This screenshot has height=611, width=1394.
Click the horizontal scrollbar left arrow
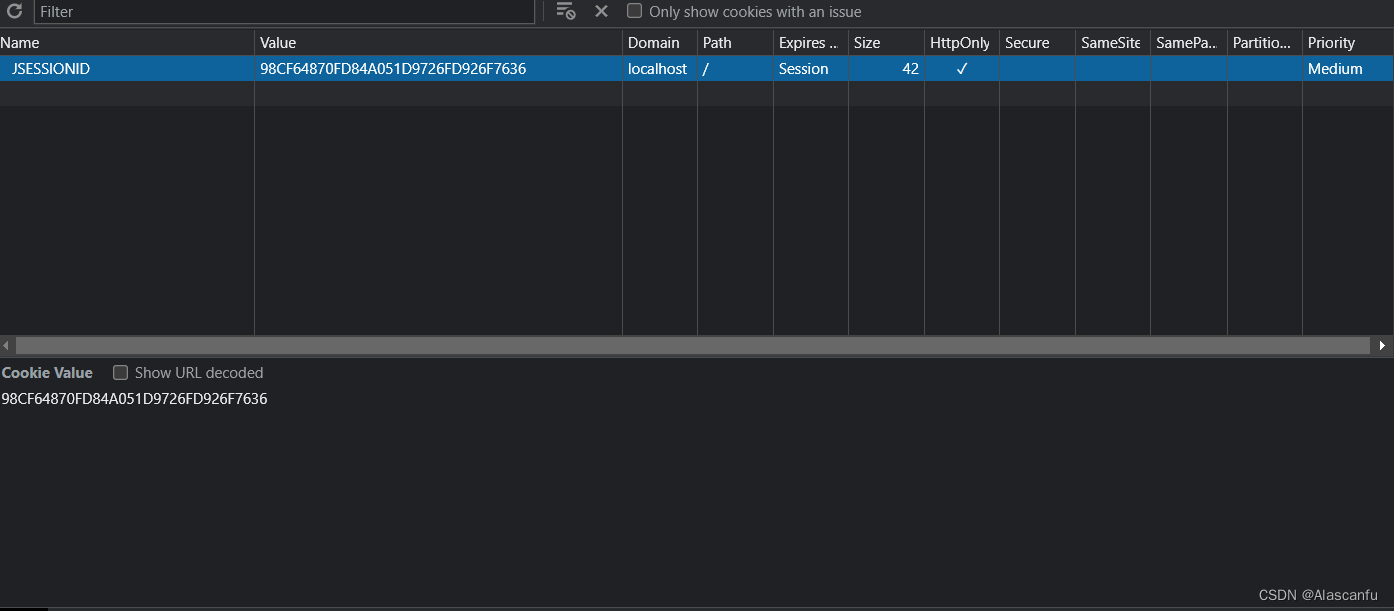pyautogui.click(x=7, y=345)
